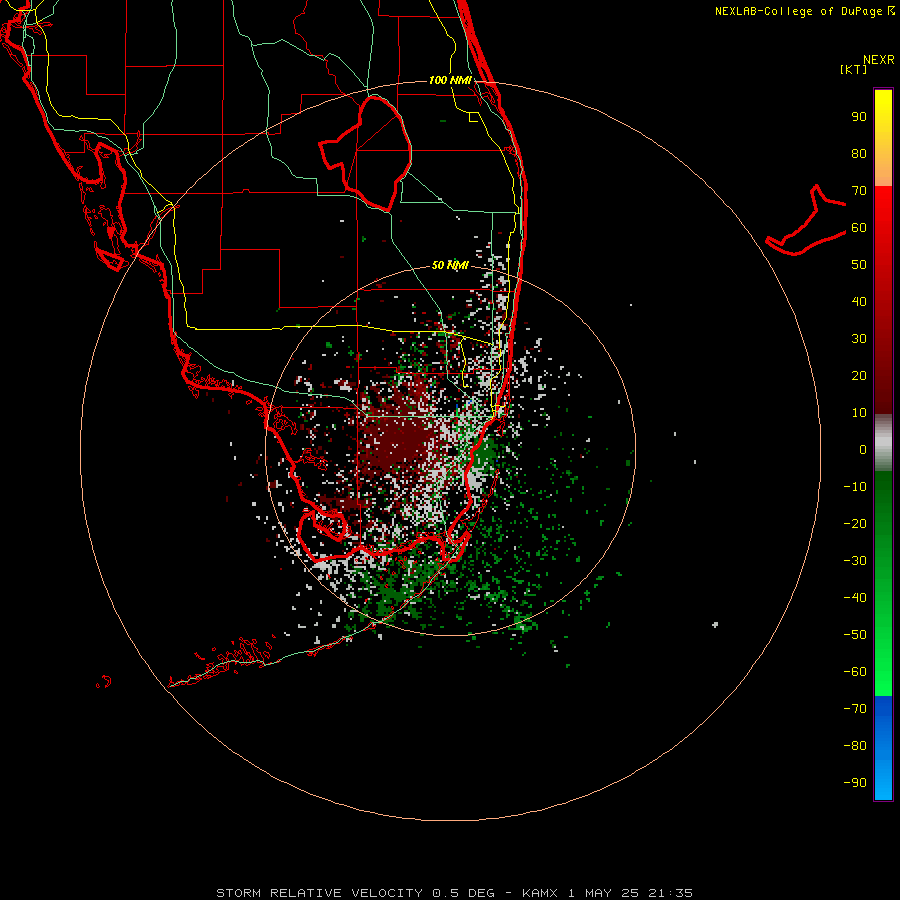Click the 100 NMI range ring label
The width and height of the screenshot is (900, 900).
click(x=450, y=80)
